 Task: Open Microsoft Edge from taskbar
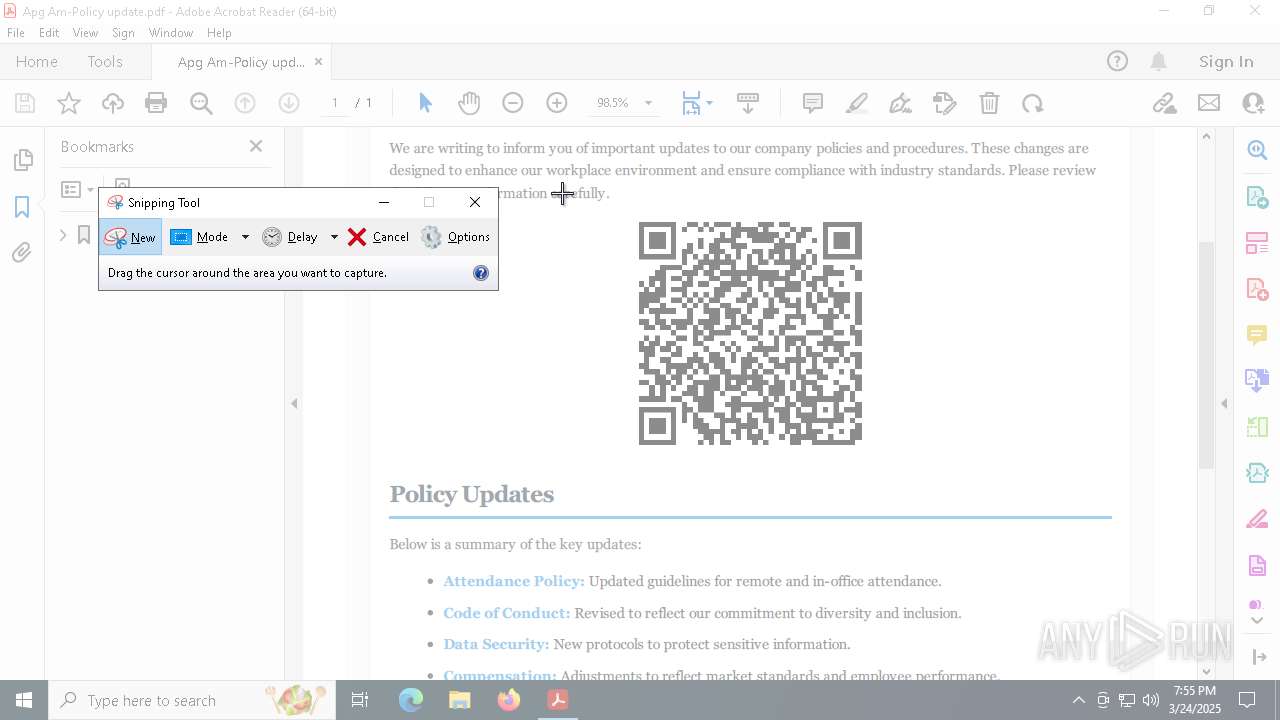pos(411,700)
